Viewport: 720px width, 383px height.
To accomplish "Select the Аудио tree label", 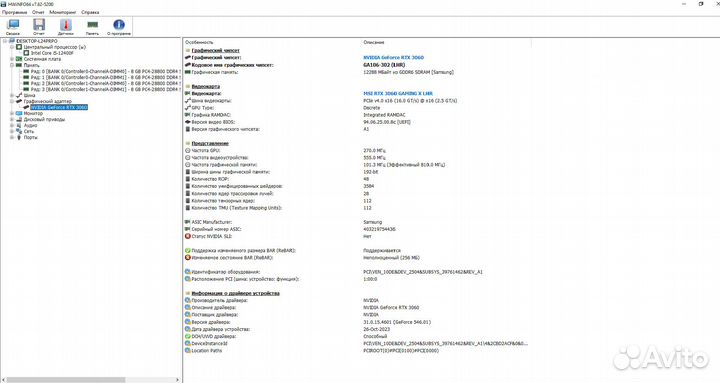I will tap(30, 125).
